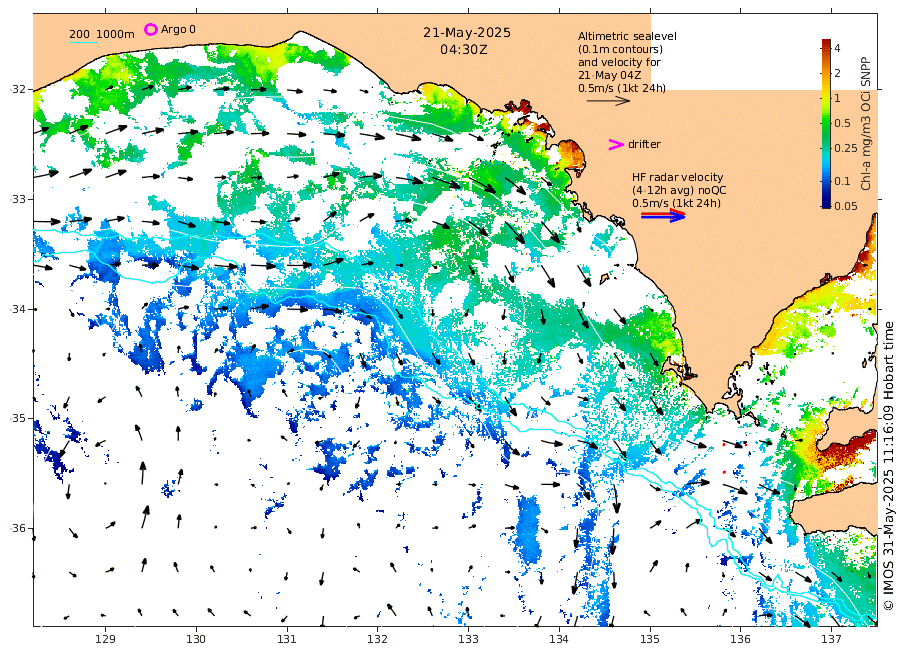Click the red and blue HF radar velocity arrow
The image size is (900, 660).
(x=663, y=215)
